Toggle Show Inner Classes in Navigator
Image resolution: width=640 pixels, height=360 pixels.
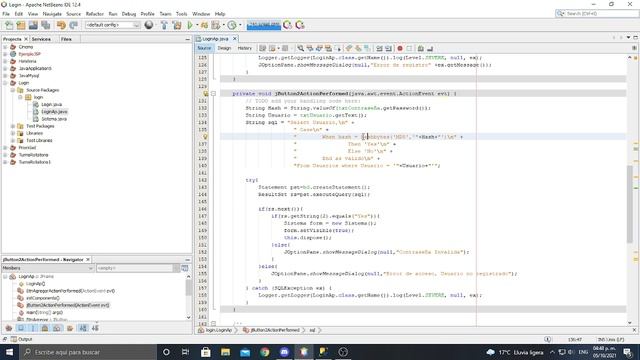tap(57, 328)
